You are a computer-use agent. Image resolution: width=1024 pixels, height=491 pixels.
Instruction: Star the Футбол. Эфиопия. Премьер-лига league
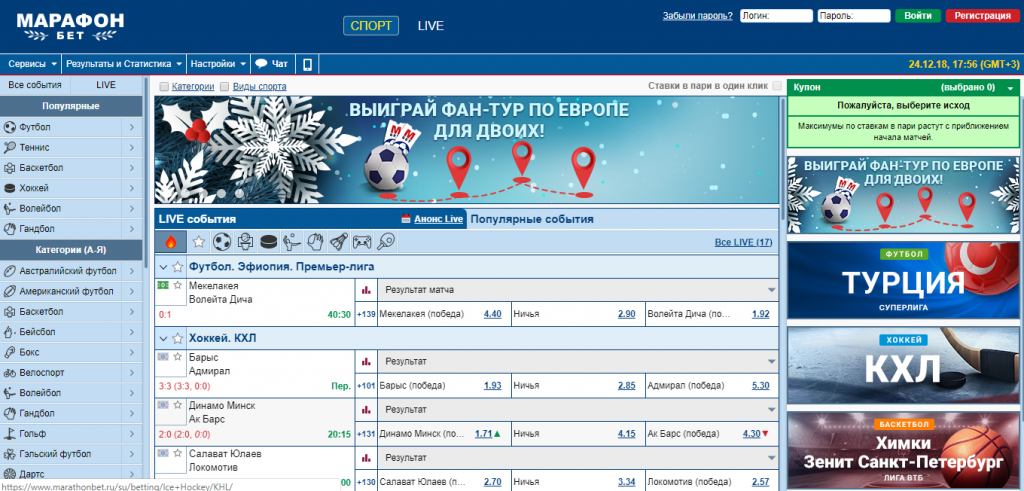pyautogui.click(x=178, y=266)
